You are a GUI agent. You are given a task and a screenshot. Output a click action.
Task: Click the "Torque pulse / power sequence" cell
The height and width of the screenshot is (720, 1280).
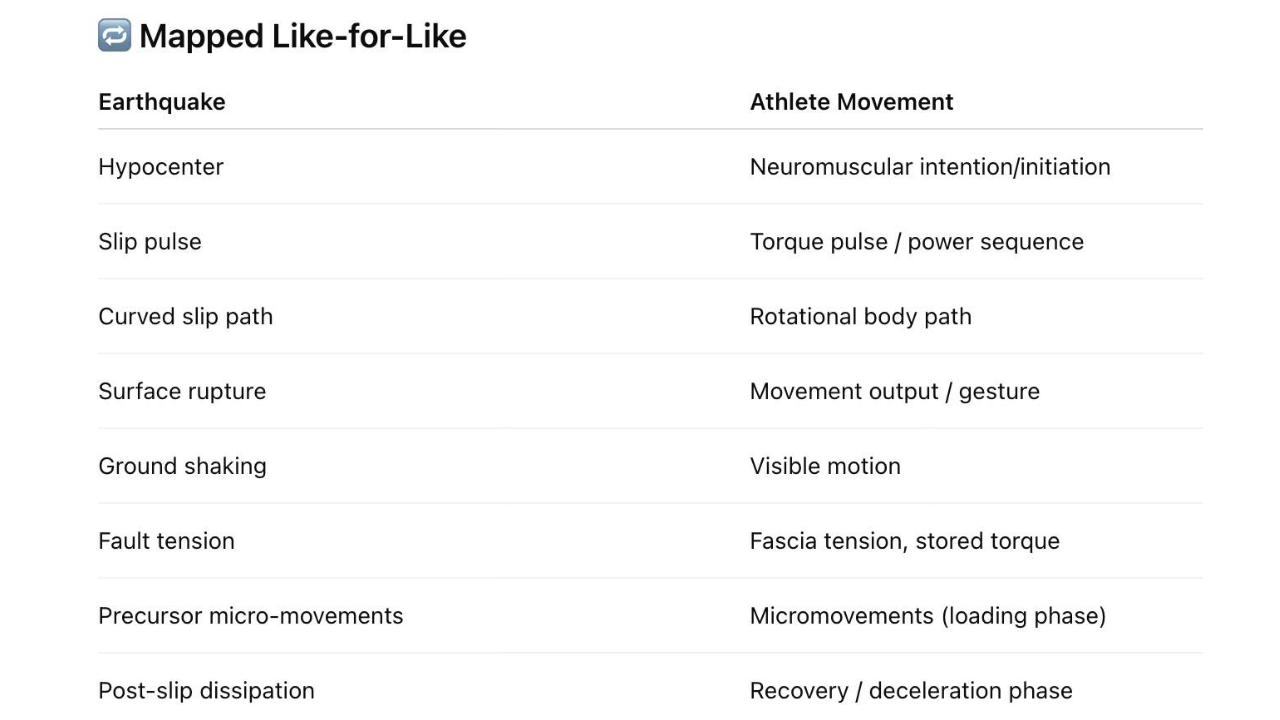pyautogui.click(x=916, y=242)
